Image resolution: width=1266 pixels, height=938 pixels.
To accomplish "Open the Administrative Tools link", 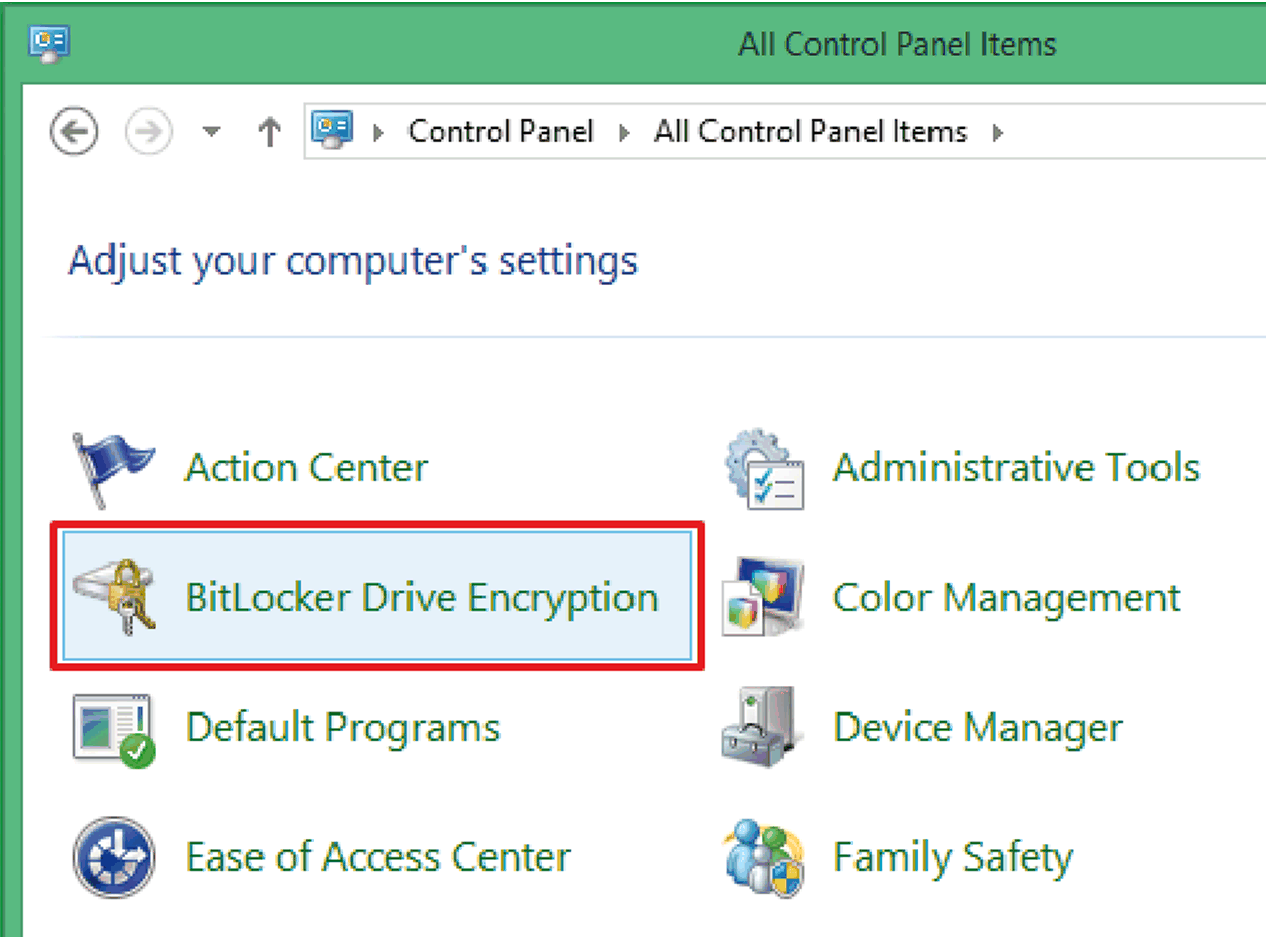I will pyautogui.click(x=1016, y=468).
